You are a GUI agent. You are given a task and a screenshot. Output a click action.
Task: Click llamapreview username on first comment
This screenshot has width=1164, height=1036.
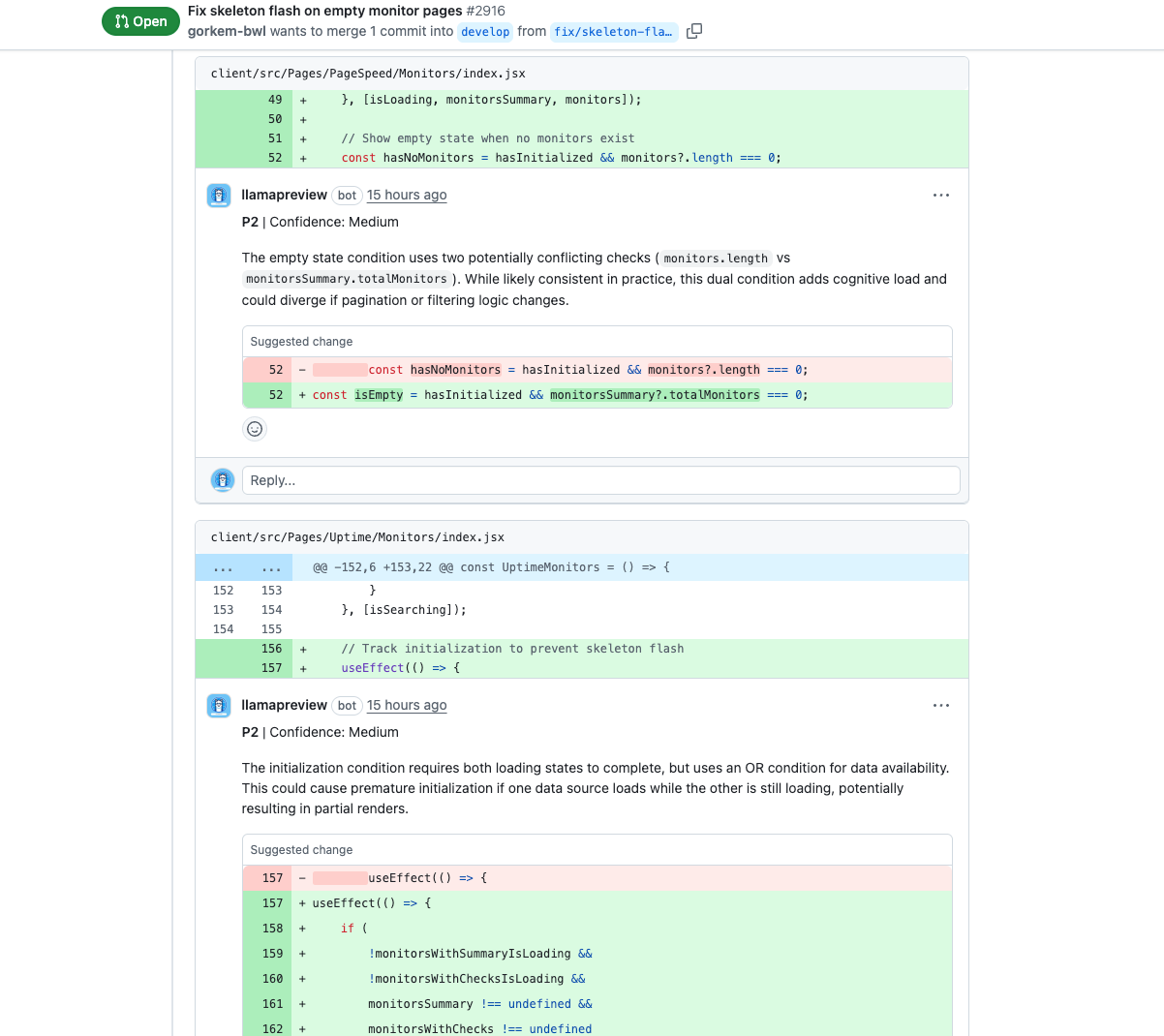coord(284,196)
